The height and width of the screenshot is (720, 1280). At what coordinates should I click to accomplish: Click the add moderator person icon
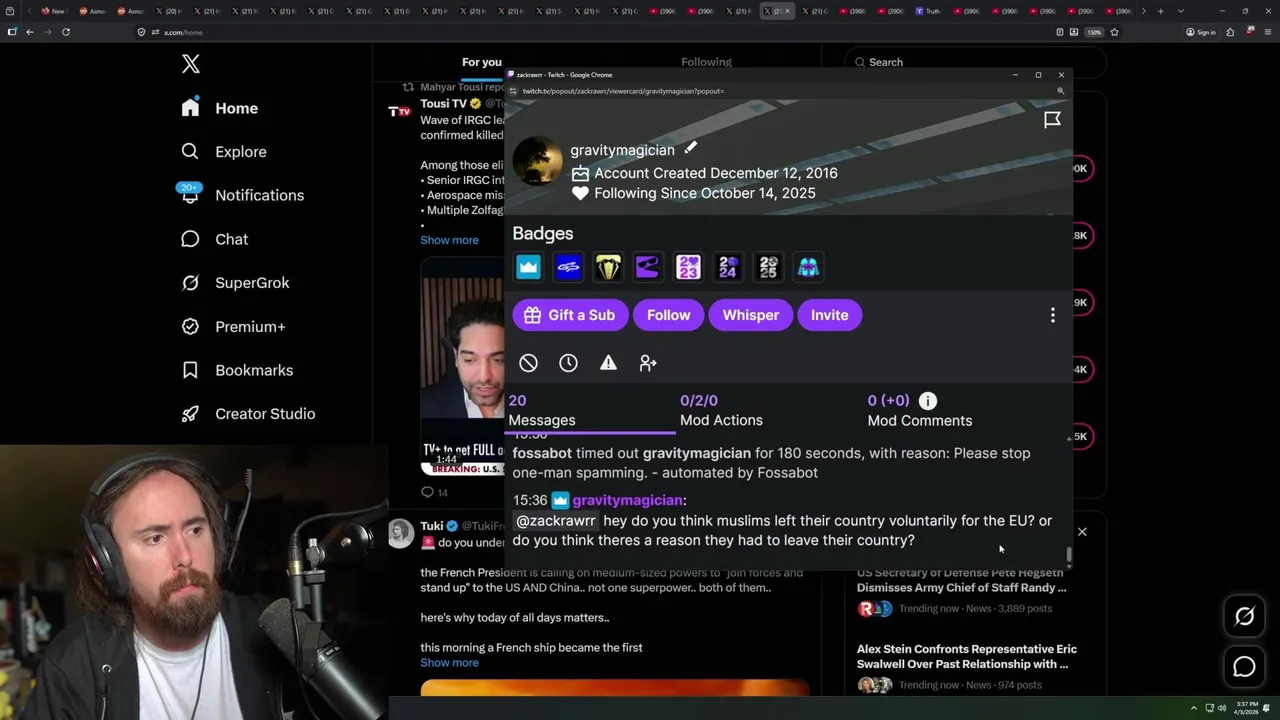point(648,363)
